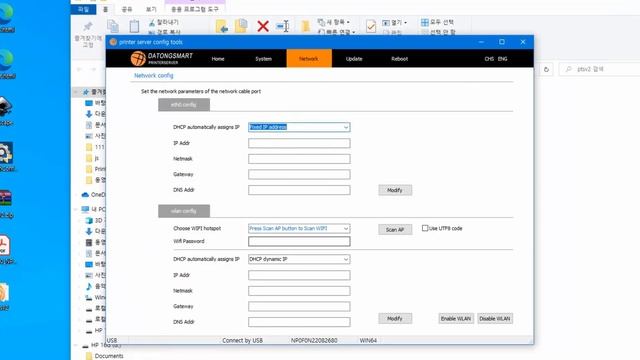Click "Connect by USB" in status bar
This screenshot has width=640, height=360.
point(242,340)
